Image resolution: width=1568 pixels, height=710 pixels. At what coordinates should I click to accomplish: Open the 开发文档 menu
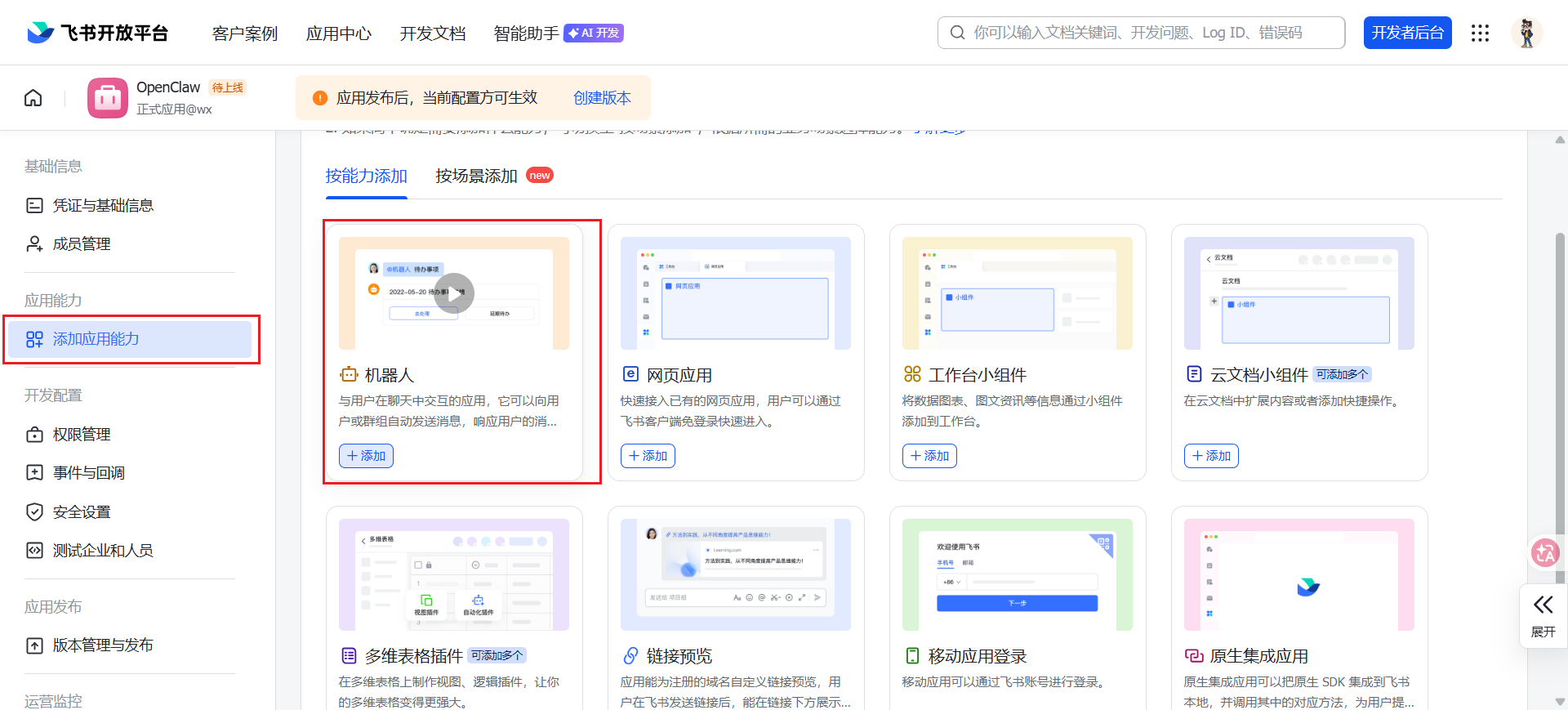click(x=432, y=33)
